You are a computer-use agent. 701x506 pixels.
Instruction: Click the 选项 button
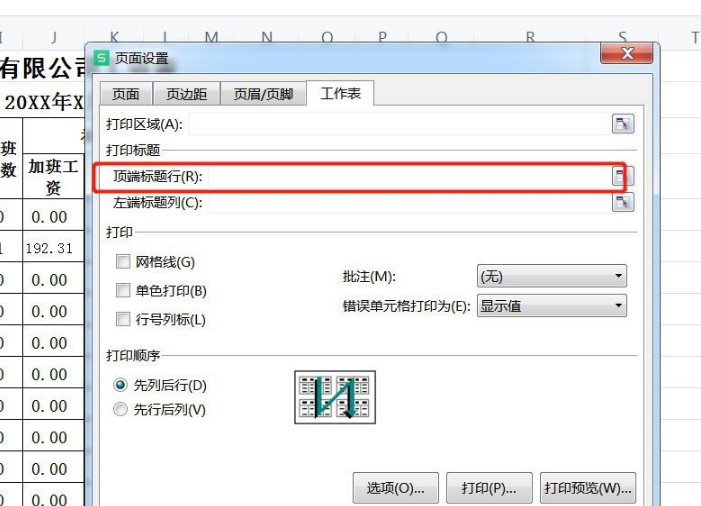click(x=396, y=488)
